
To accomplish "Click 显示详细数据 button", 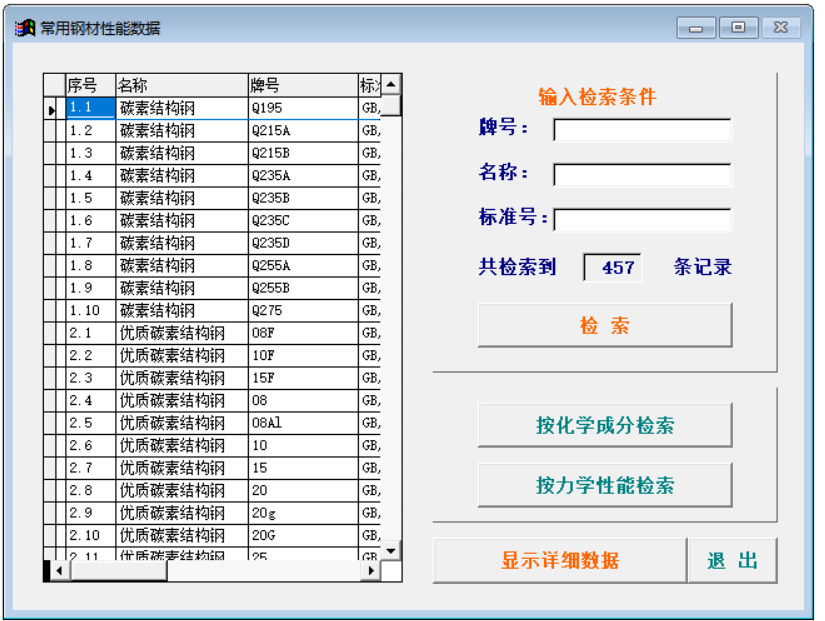I will click(x=559, y=560).
